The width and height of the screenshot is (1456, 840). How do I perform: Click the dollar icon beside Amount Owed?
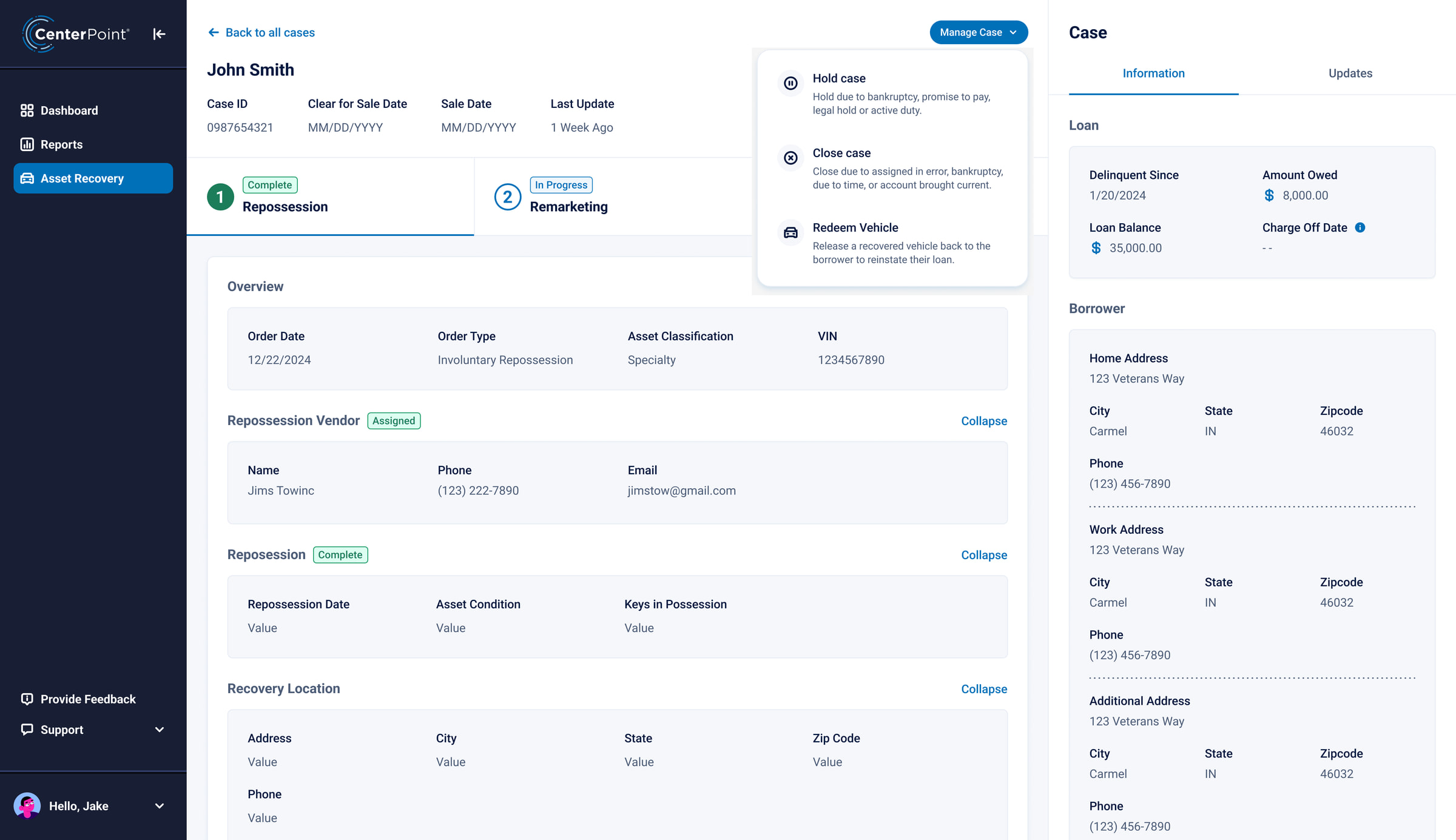[1269, 195]
